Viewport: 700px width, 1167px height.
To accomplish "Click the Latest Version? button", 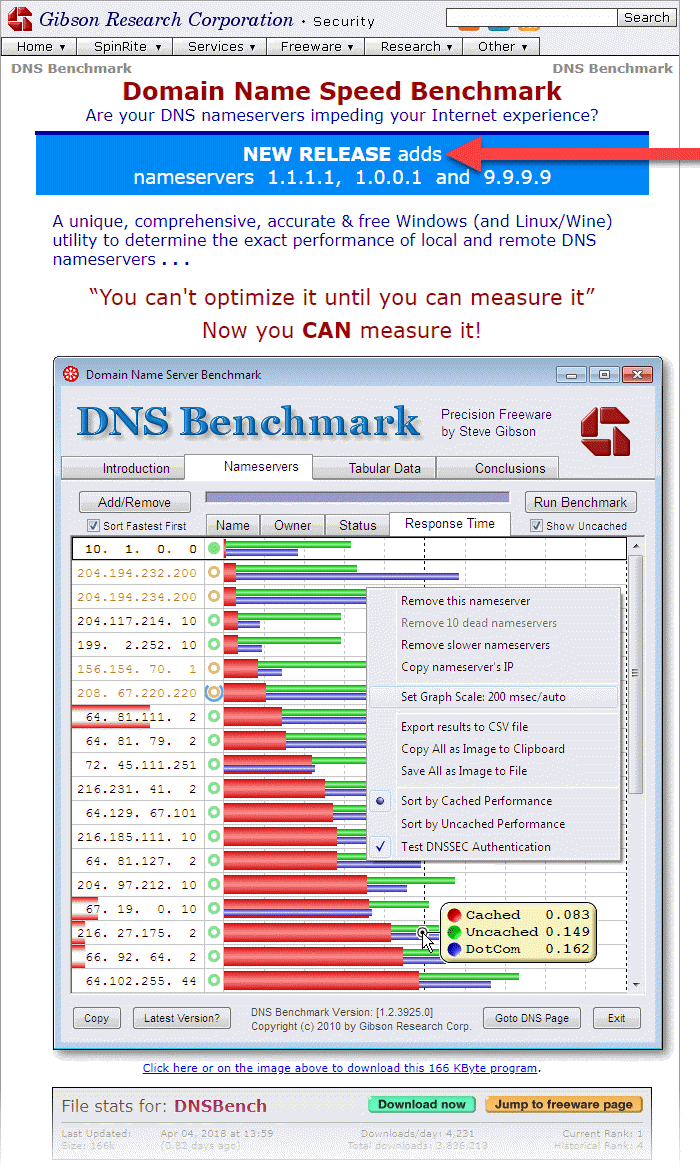I will pos(182,1018).
